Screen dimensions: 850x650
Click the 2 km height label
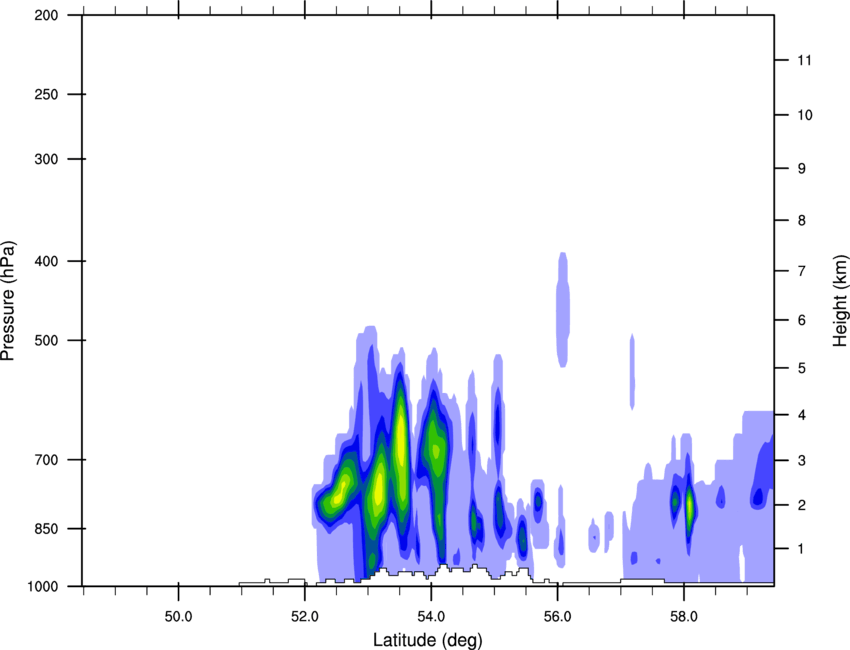(802, 505)
